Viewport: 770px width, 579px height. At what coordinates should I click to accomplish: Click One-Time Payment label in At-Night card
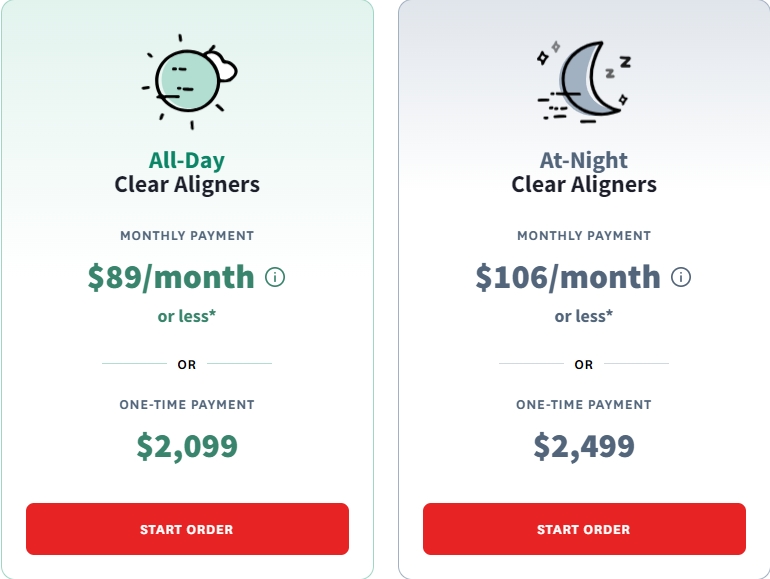584,405
